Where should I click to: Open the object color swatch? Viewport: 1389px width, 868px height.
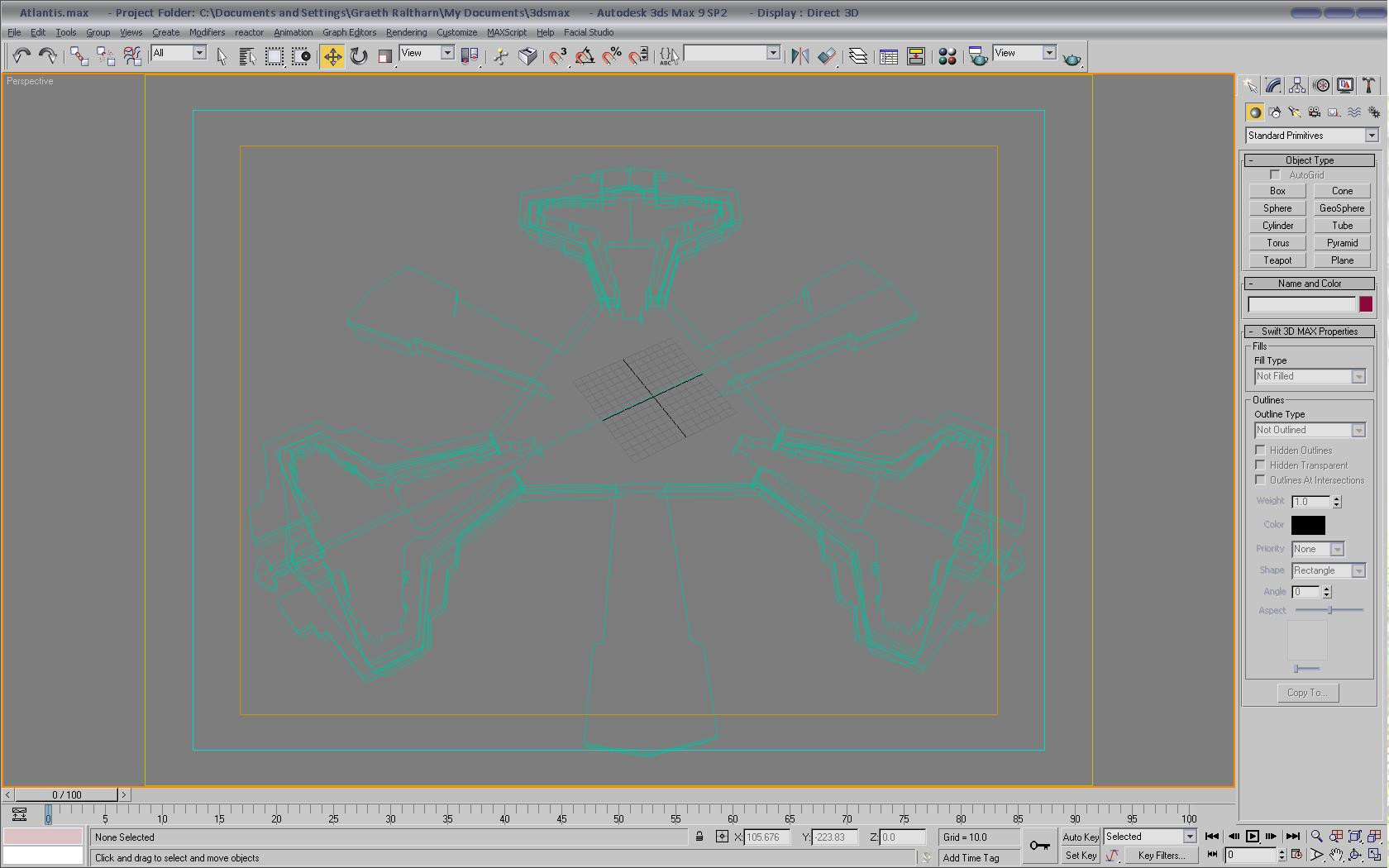click(x=1366, y=304)
